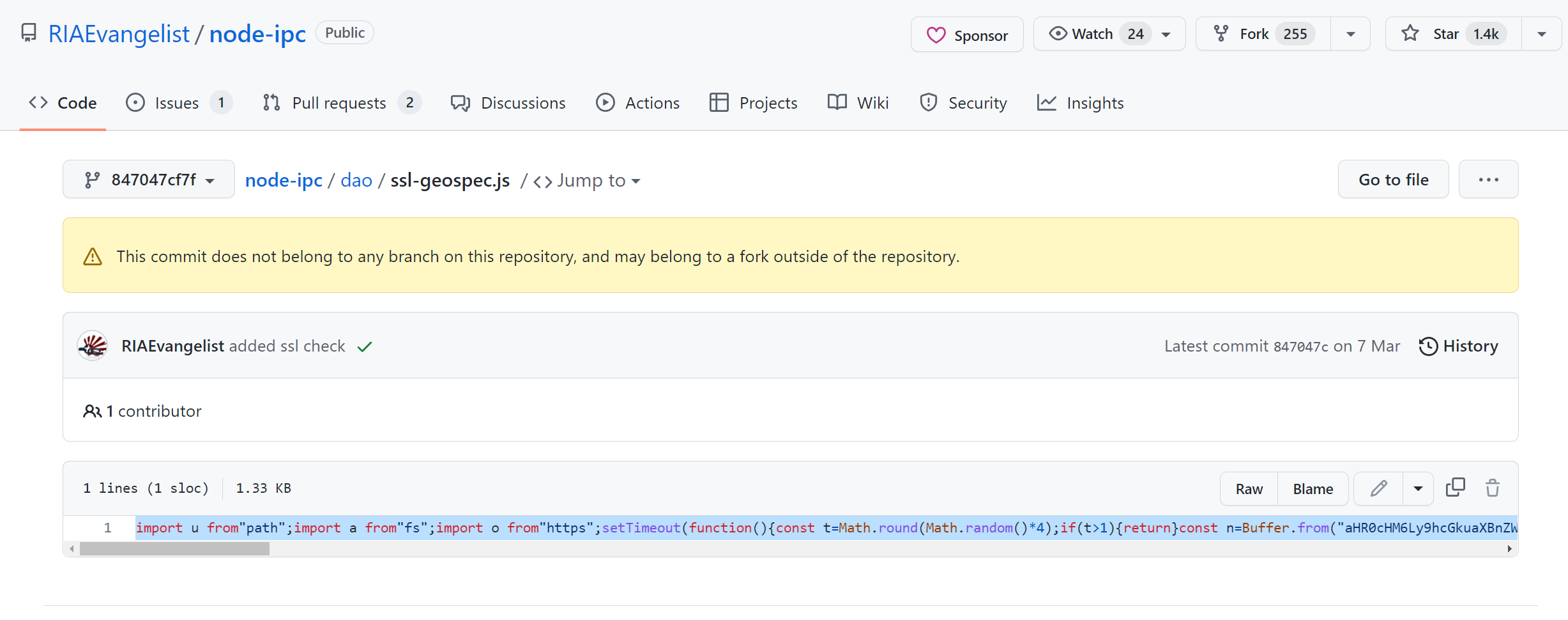
Task: Click the warning triangle icon in banner
Action: [93, 256]
